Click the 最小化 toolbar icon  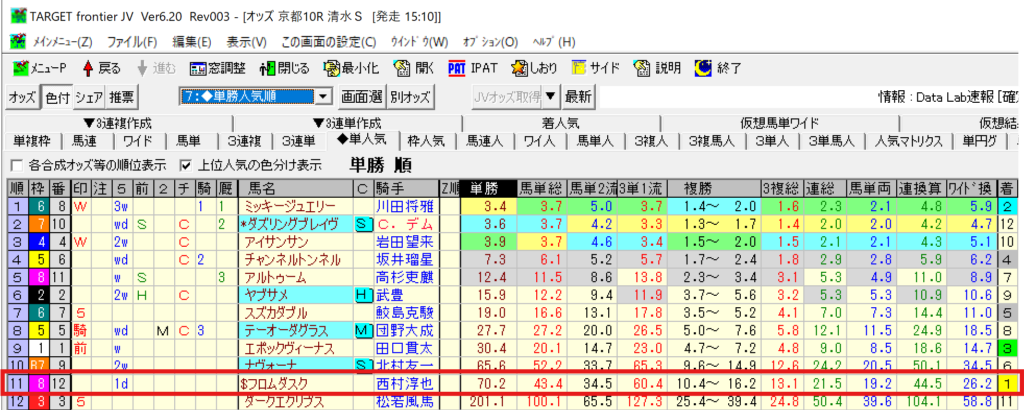point(333,68)
